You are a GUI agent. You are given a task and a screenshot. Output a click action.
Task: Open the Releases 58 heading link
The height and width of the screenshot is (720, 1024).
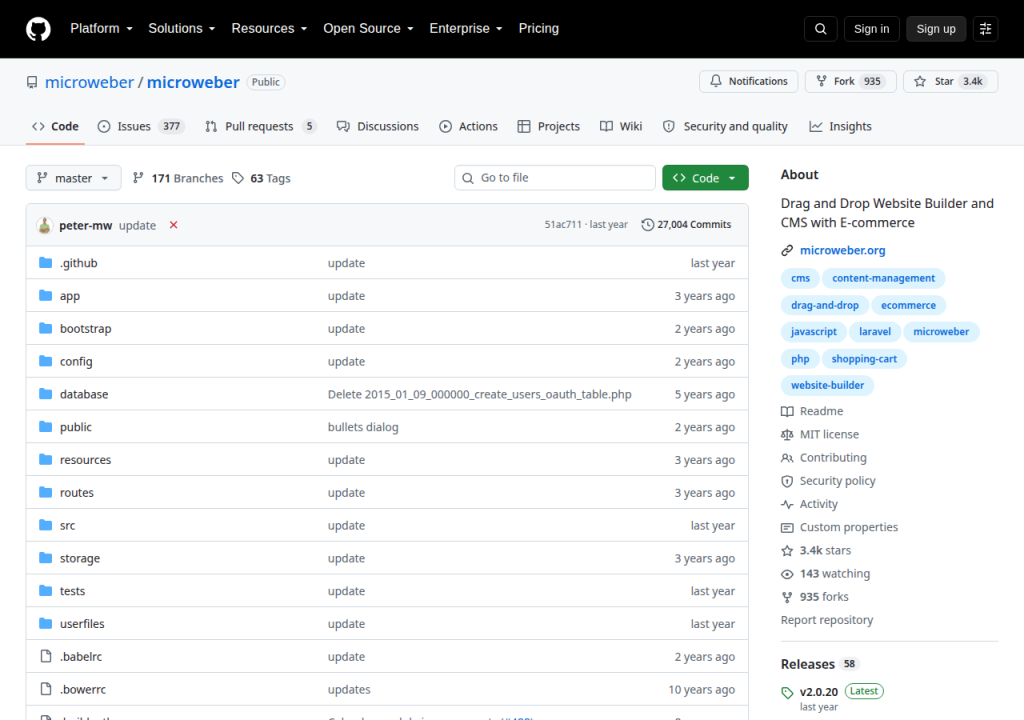pyautogui.click(x=820, y=664)
